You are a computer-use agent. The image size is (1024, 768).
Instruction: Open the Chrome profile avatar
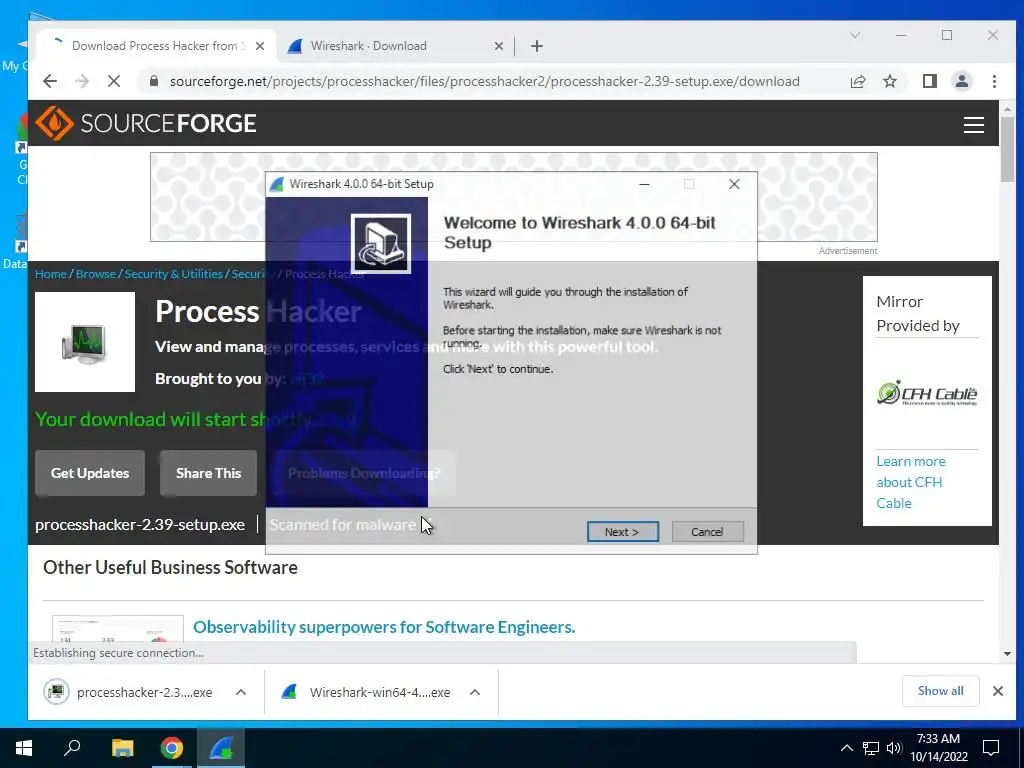coord(961,81)
